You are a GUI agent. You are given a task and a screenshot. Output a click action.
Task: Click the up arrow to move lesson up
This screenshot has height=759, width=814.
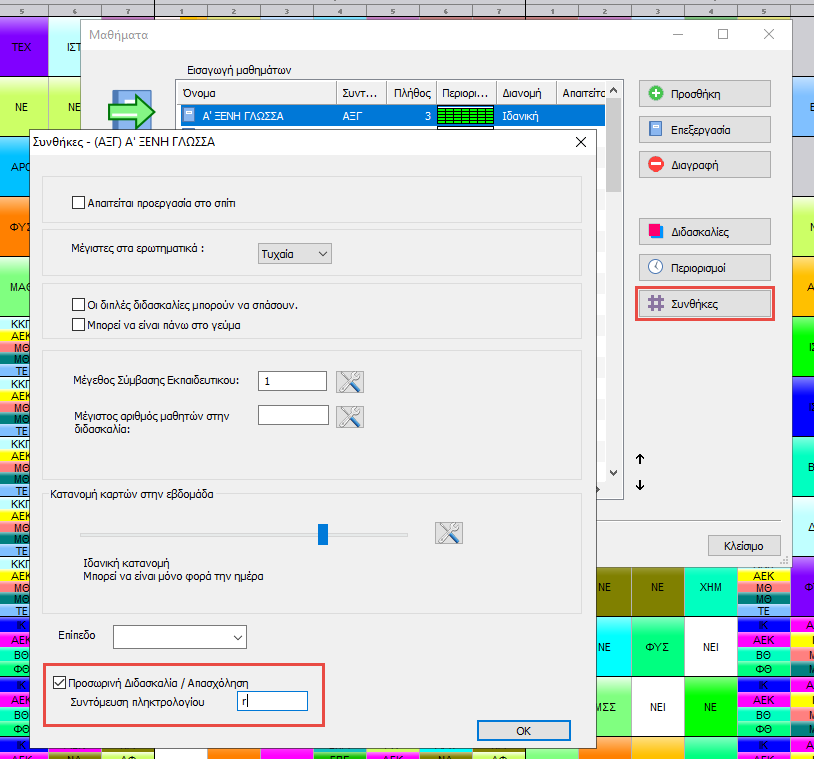click(x=640, y=459)
